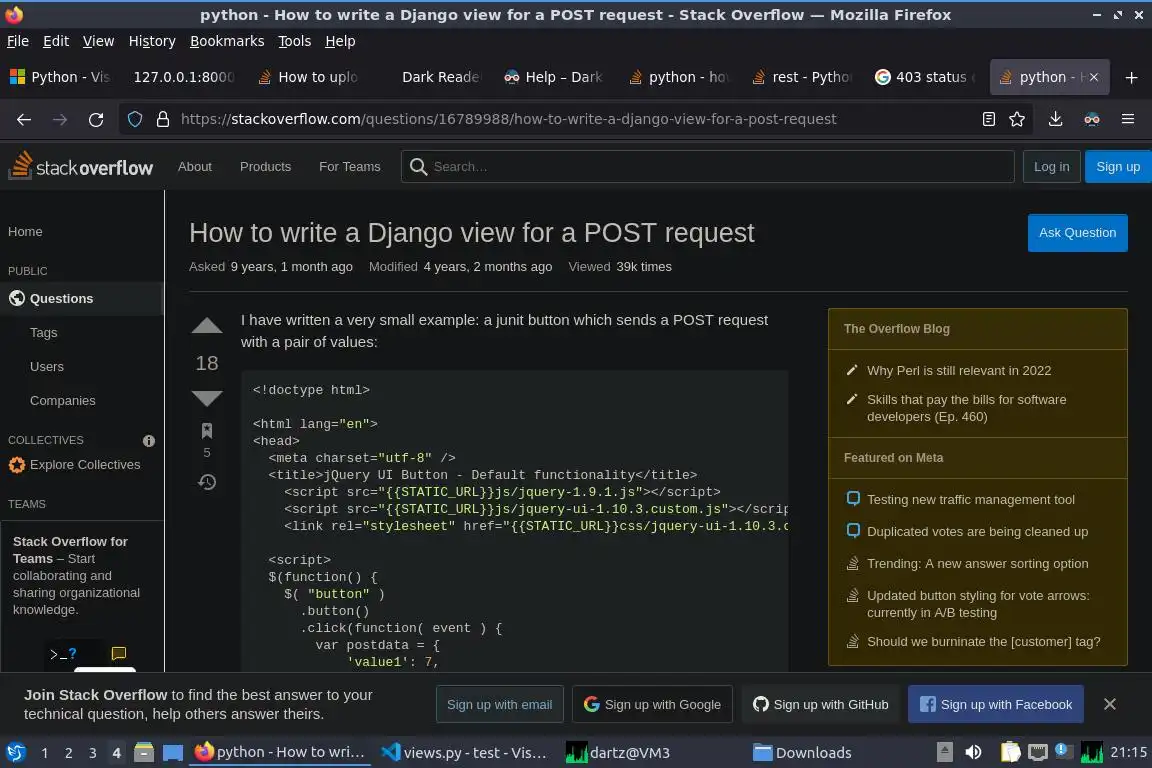Bookmark this page with the star

click(x=1017, y=119)
